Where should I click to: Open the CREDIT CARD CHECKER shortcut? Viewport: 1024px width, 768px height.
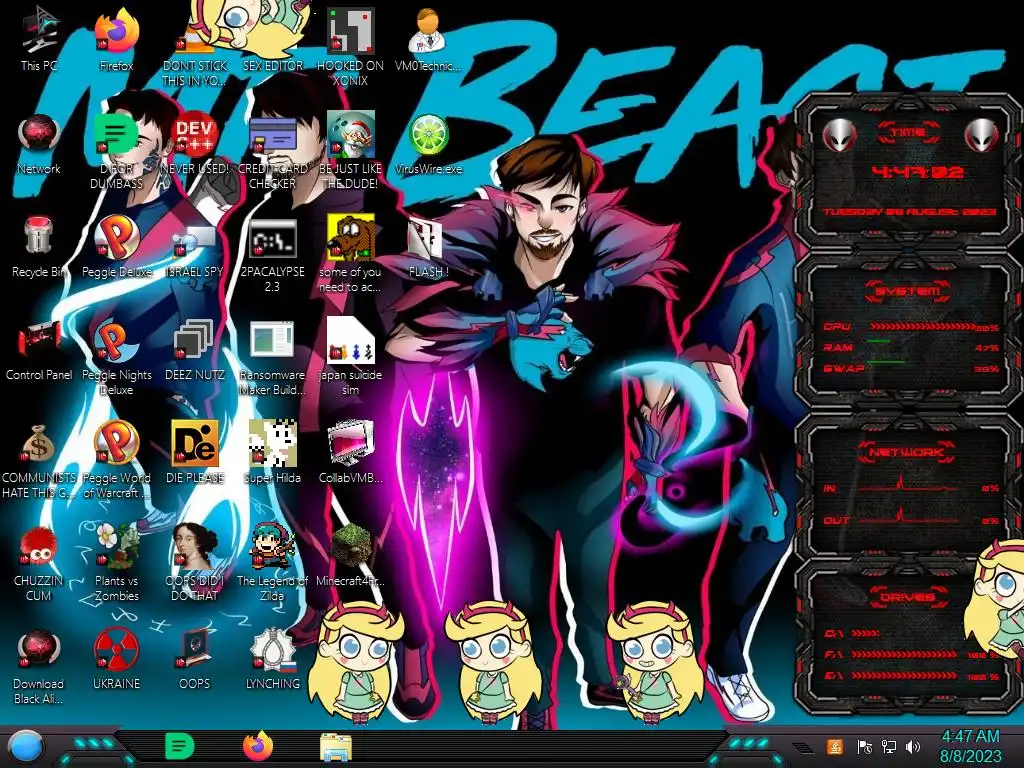[272, 150]
